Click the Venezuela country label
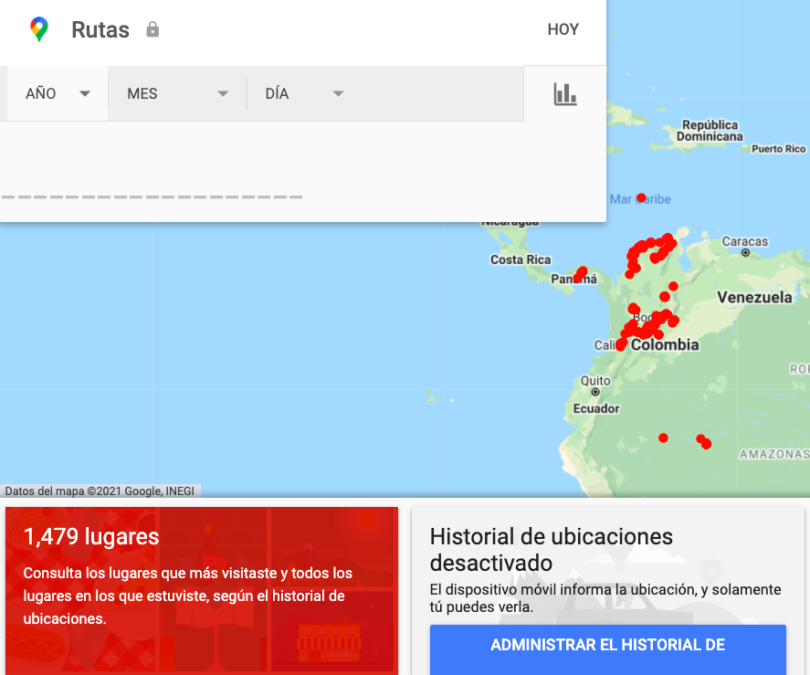Screen dimensions: 810x675 point(754,297)
